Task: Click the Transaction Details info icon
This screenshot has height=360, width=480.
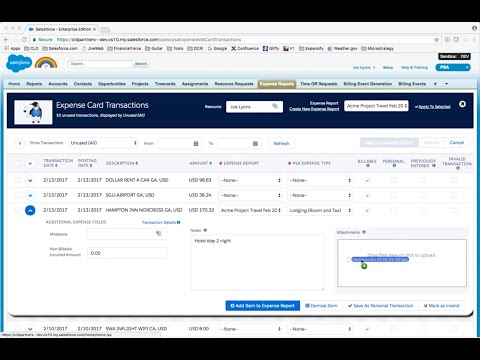Action: click(179, 222)
